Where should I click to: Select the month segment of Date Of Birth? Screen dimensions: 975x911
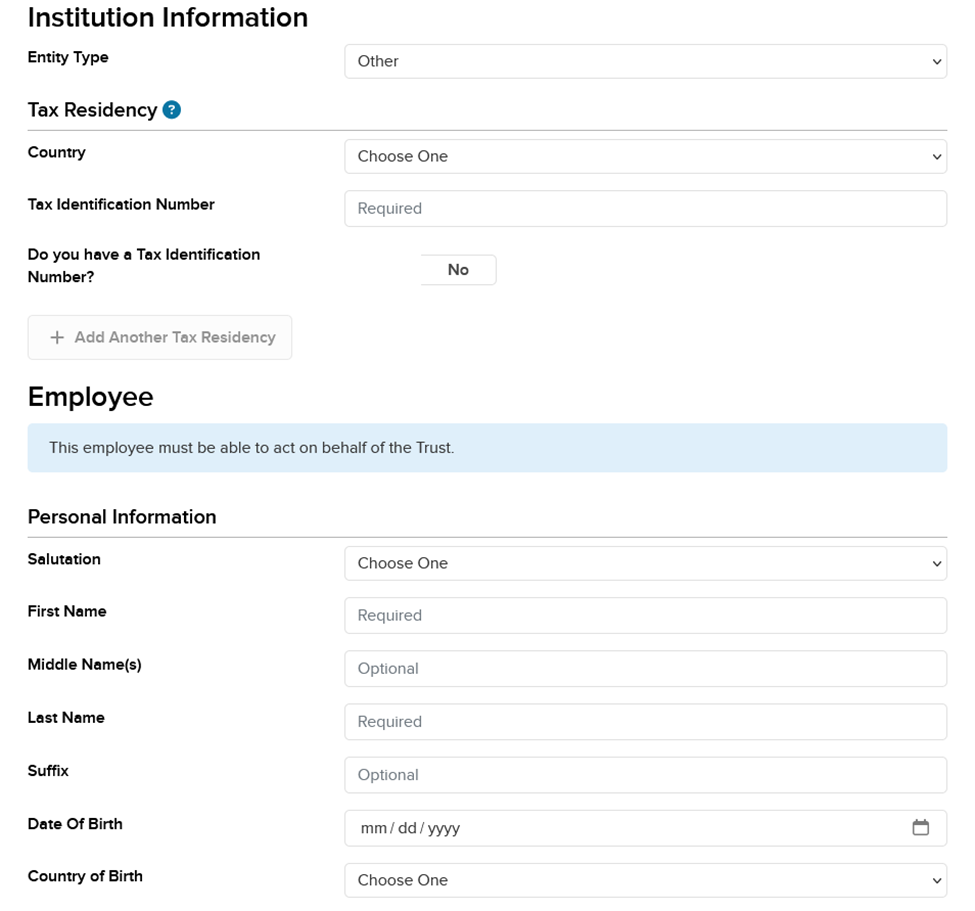374,828
